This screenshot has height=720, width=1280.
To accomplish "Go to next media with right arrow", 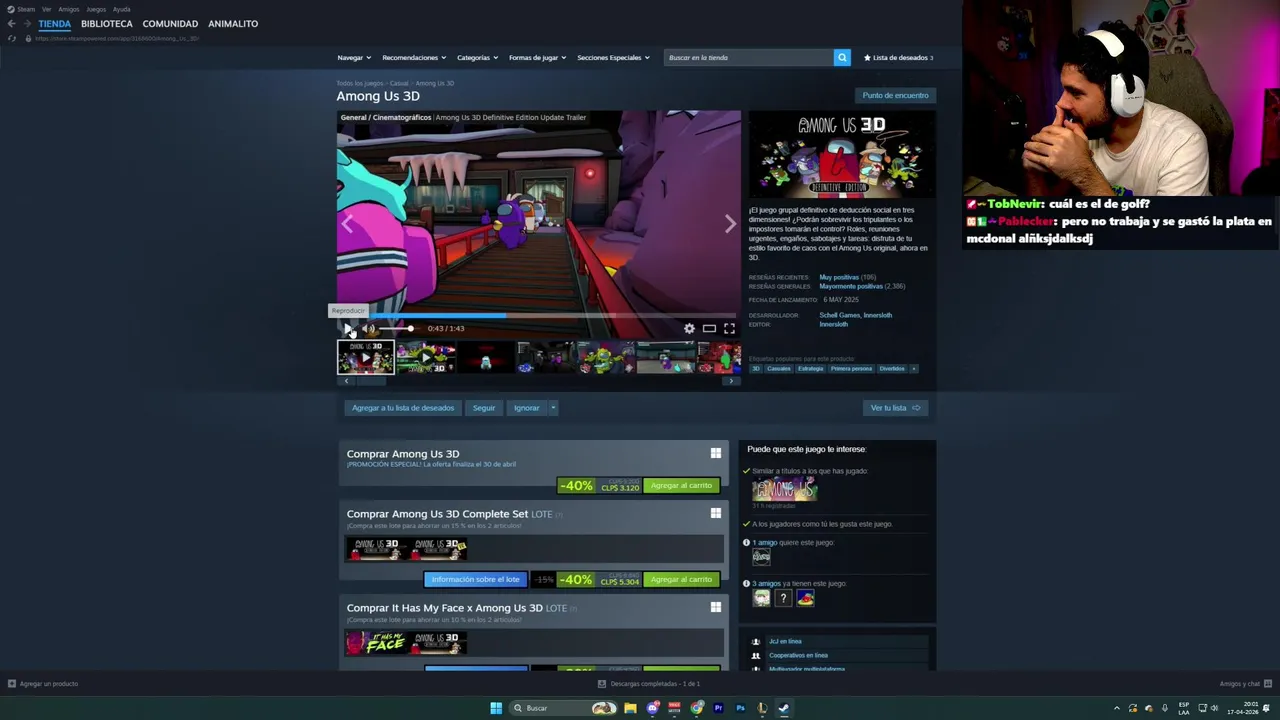I will point(730,224).
